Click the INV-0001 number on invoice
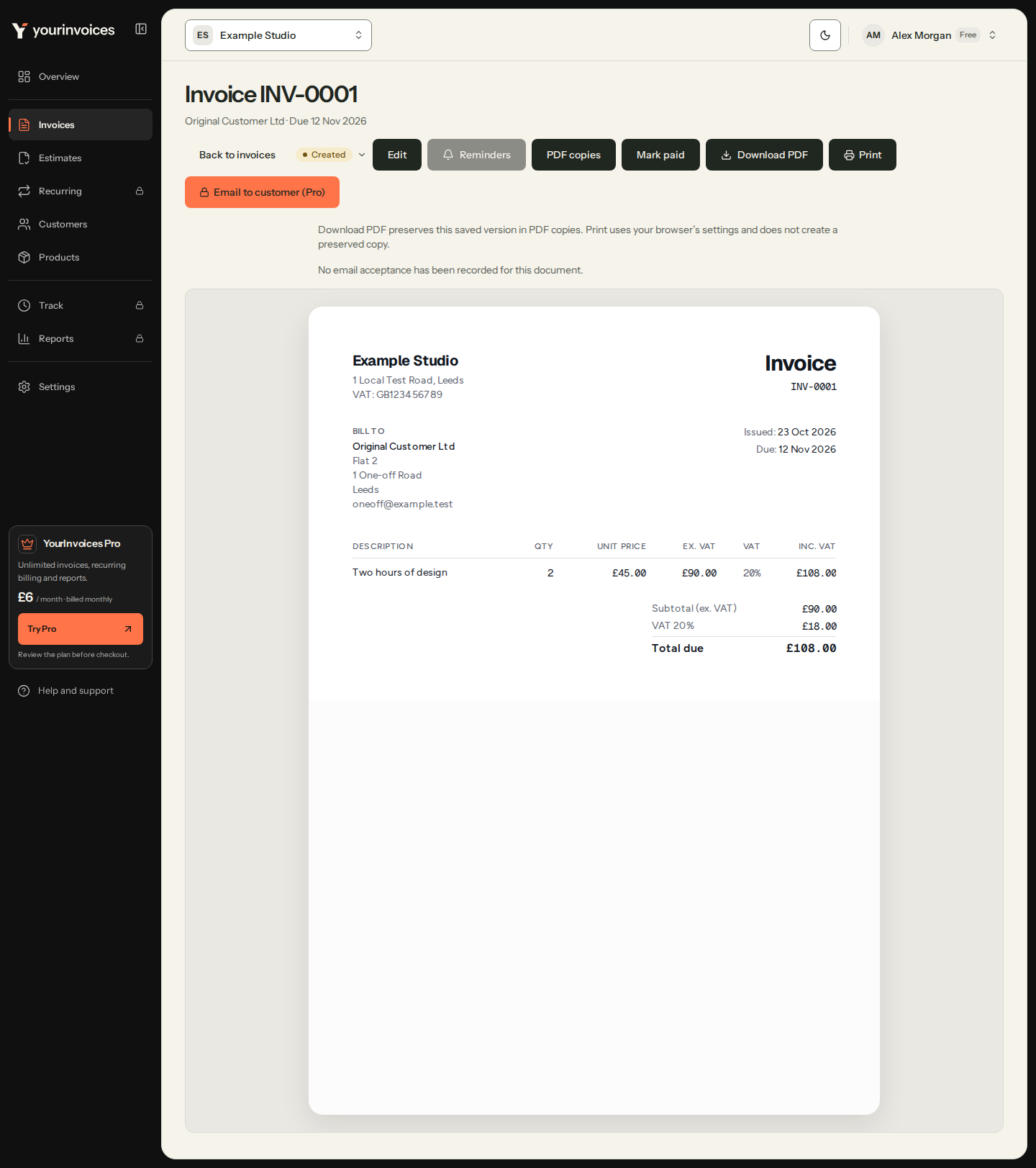The image size is (1036, 1168). 814,387
